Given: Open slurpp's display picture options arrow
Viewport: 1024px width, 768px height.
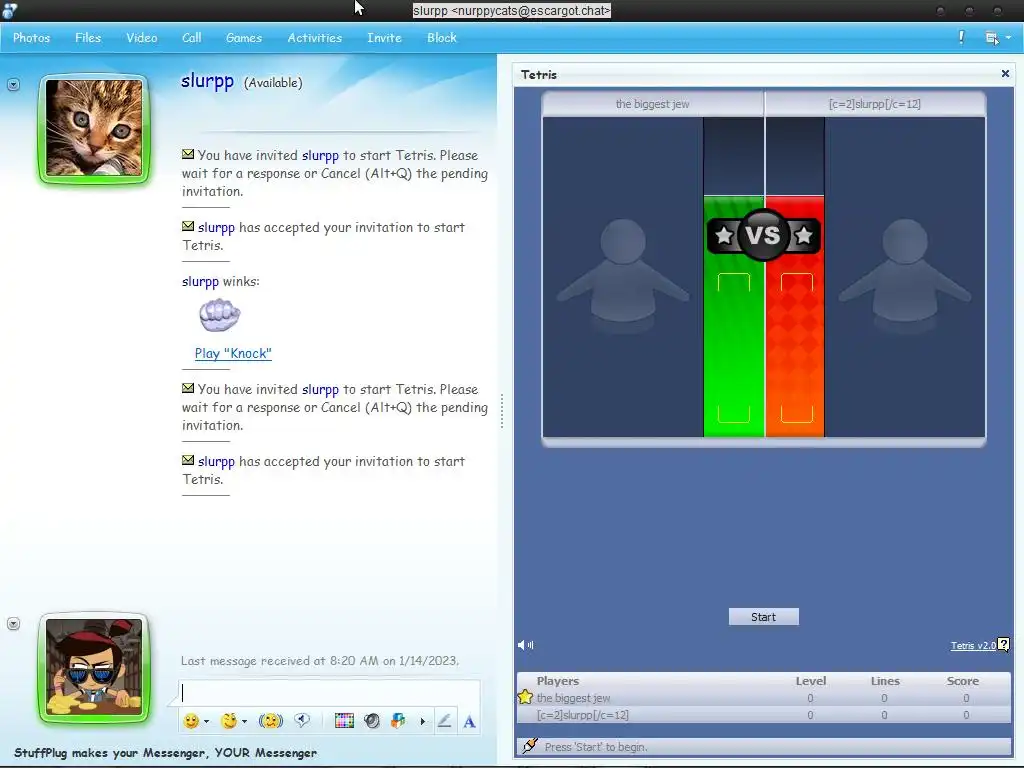Looking at the screenshot, I should 13,85.
